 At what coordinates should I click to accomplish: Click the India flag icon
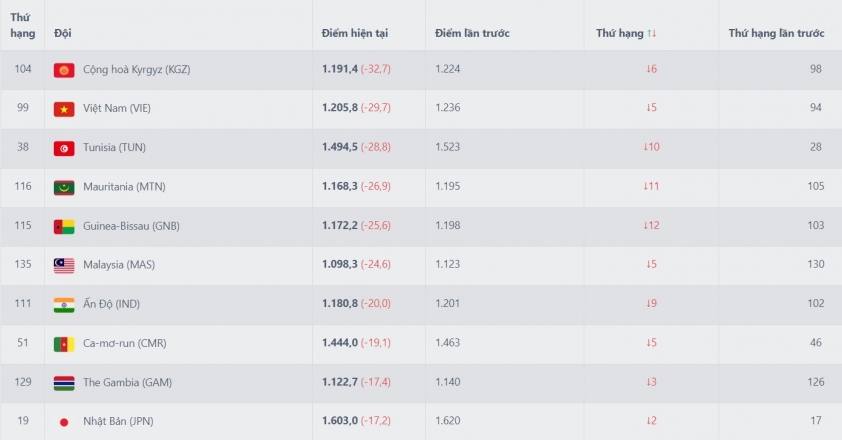point(64,305)
